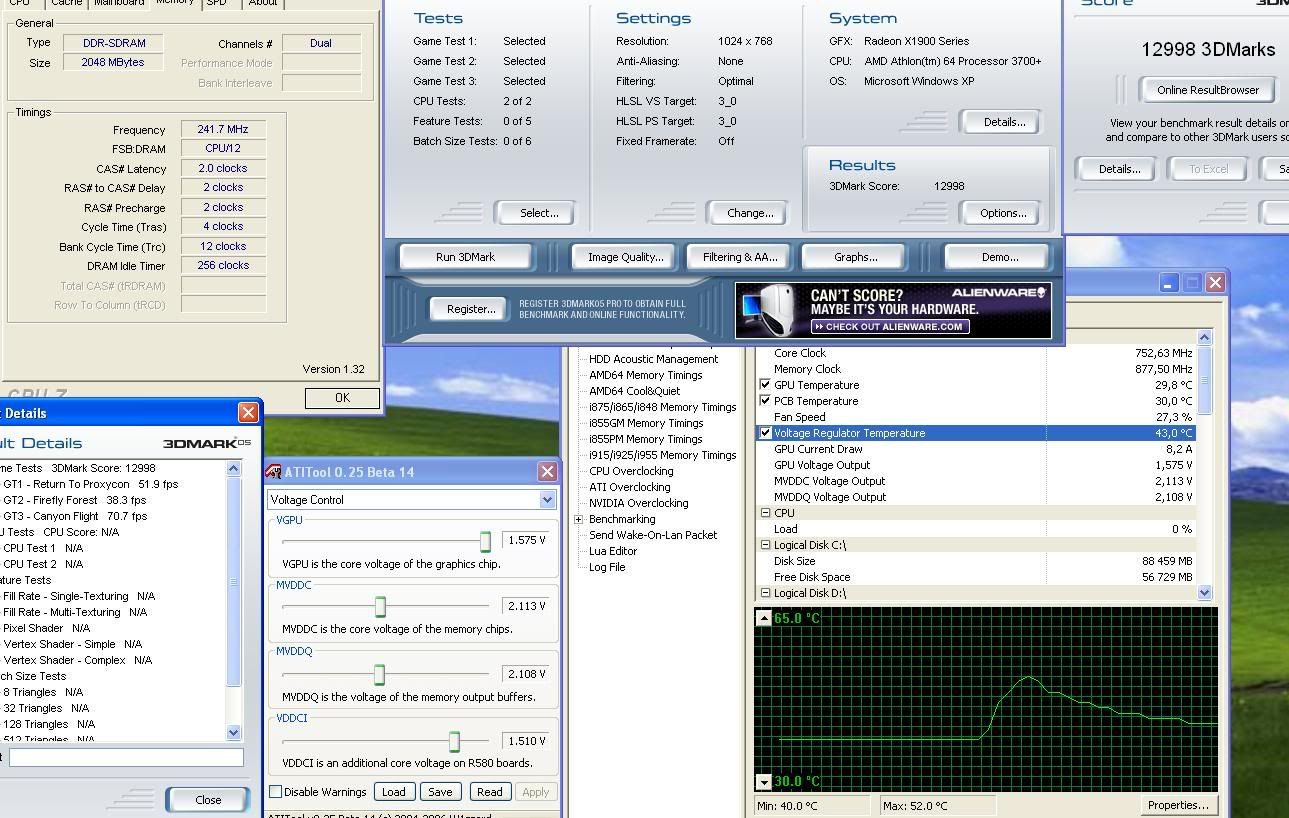Close the ATITool 0.25 Beta 14 window
The image size is (1289, 818).
pos(547,472)
